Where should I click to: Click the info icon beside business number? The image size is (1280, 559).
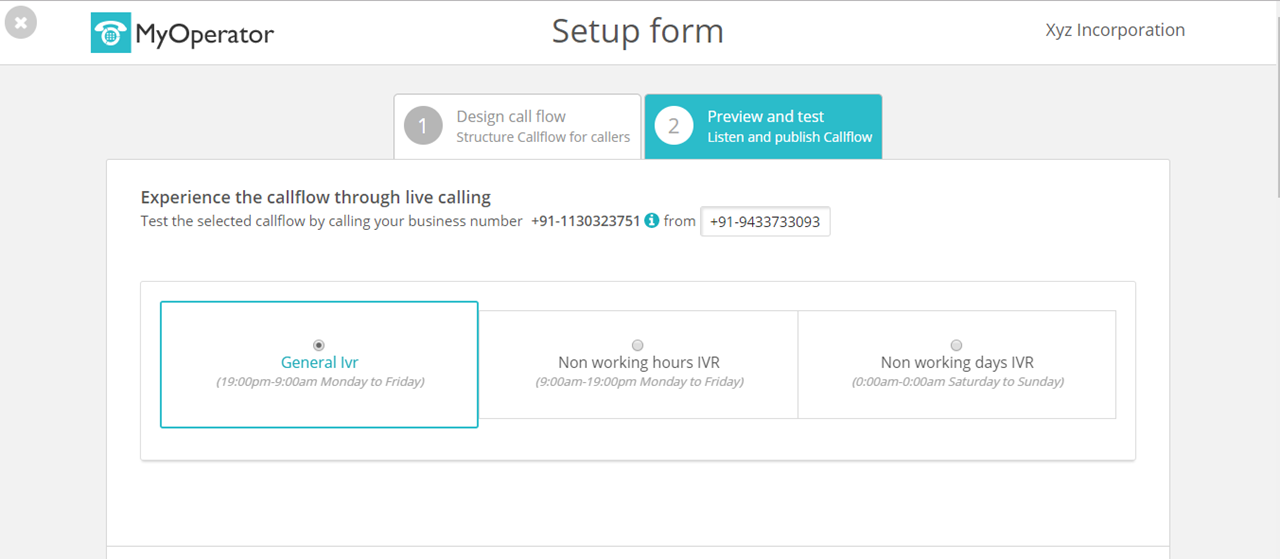click(651, 221)
